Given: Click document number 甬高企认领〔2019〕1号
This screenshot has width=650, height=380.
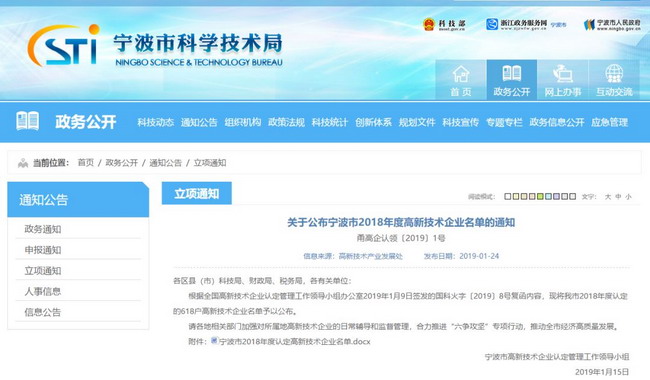Looking at the screenshot, I should [x=401, y=238].
